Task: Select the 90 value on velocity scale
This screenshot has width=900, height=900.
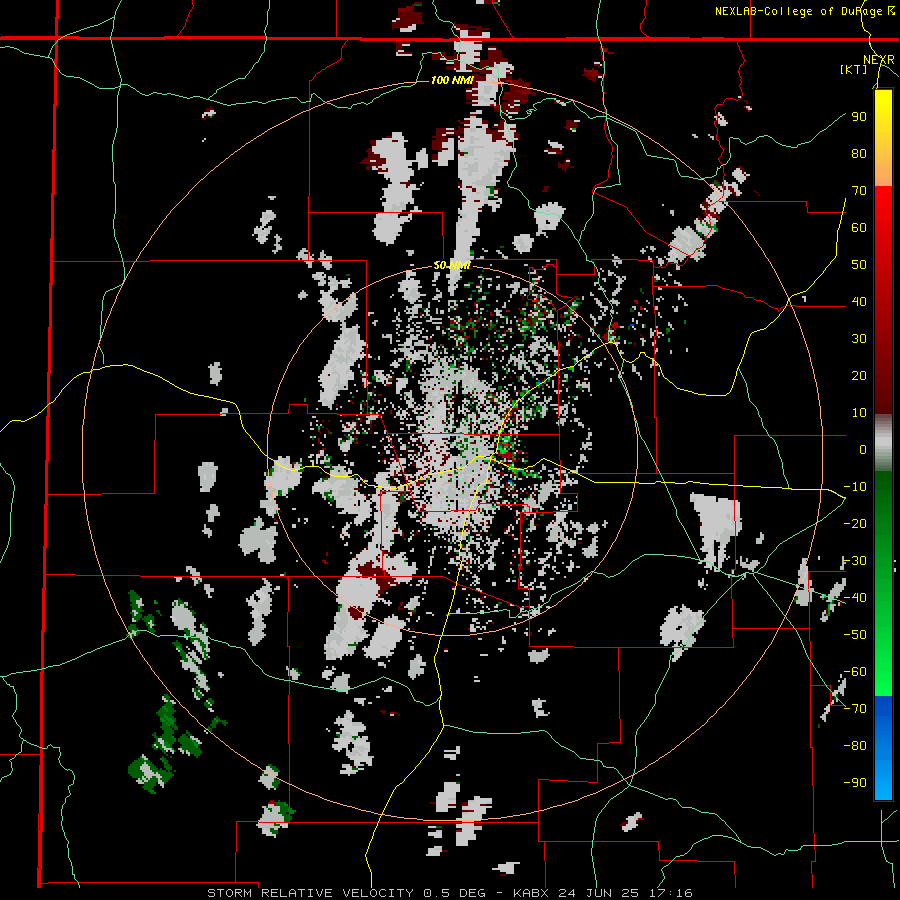Action: 859,117
